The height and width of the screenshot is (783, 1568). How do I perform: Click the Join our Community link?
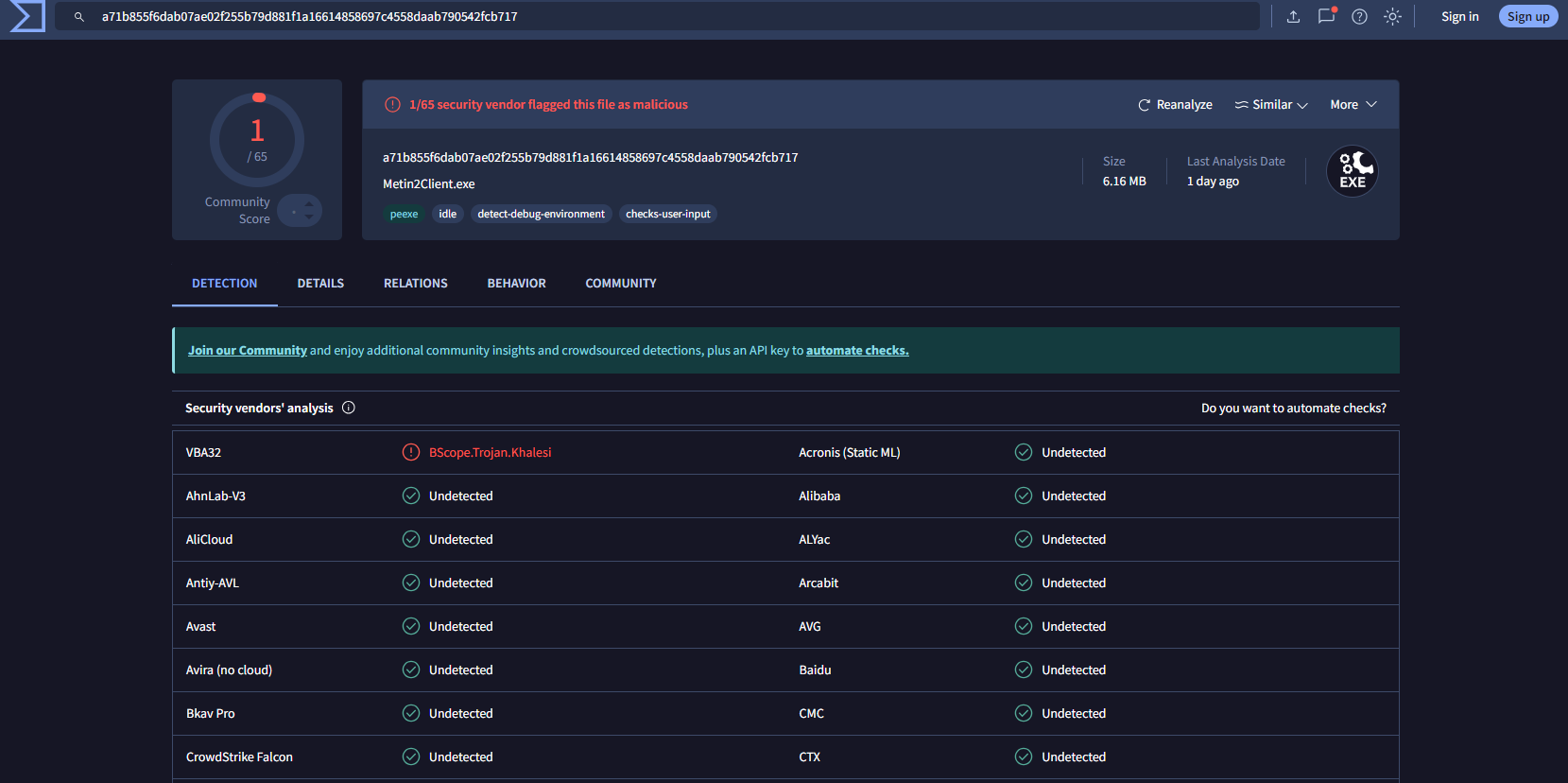pyautogui.click(x=248, y=351)
